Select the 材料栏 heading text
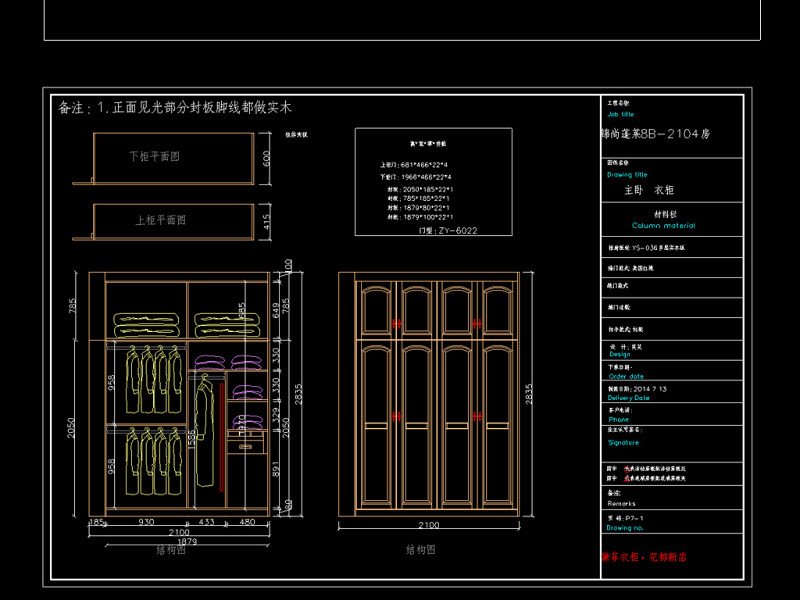The image size is (800, 600). pyautogui.click(x=665, y=214)
